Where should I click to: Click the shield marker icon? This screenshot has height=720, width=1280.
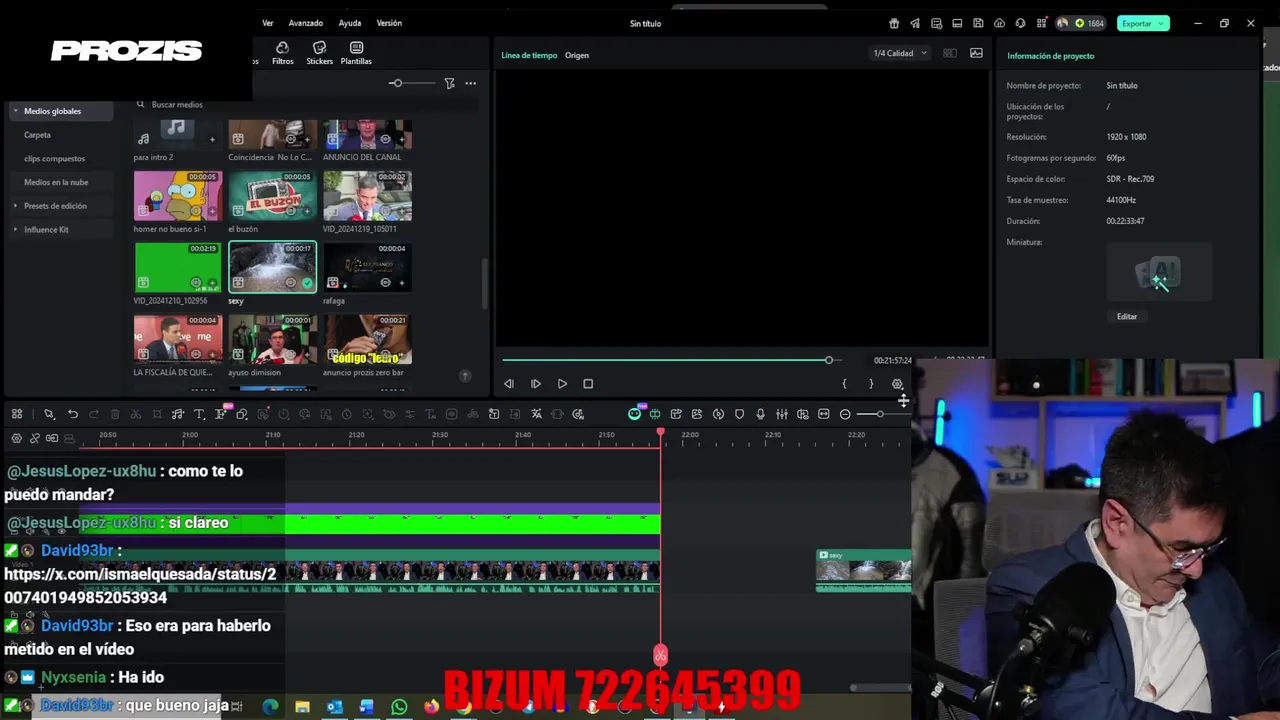pyautogui.click(x=739, y=414)
